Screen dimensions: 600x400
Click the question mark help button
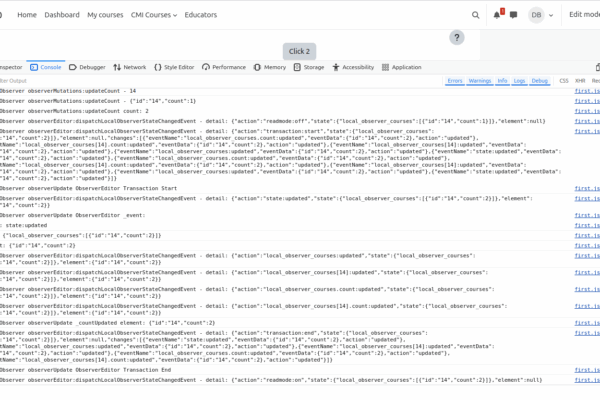(457, 37)
